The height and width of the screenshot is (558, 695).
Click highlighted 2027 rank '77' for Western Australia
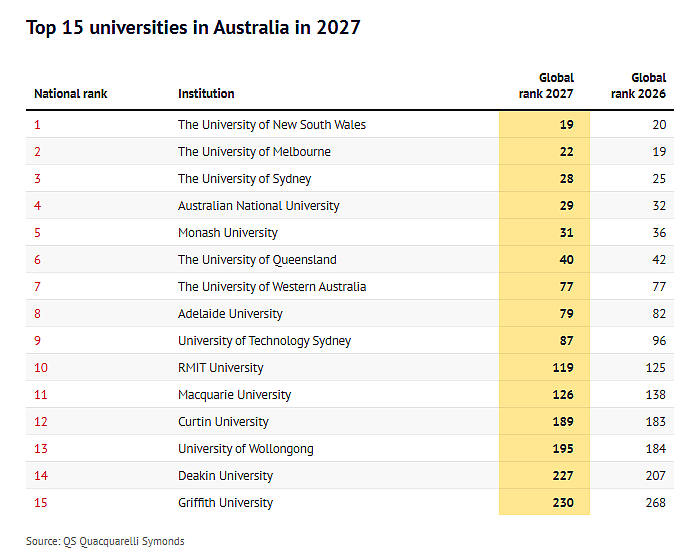click(x=566, y=287)
